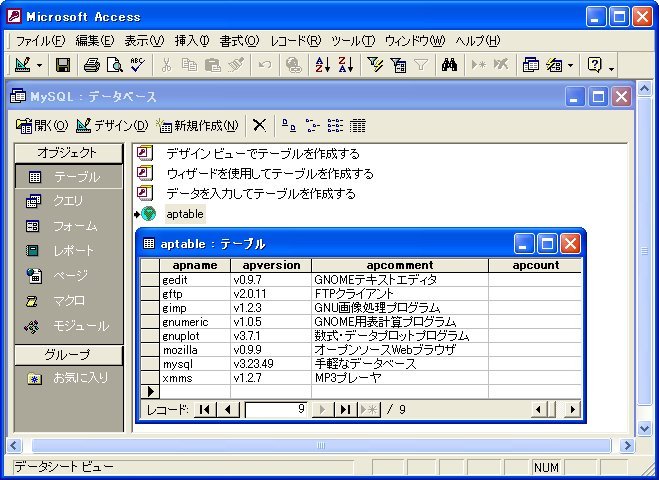Select the aptable linked table
The width and height of the screenshot is (659, 480).
[185, 214]
